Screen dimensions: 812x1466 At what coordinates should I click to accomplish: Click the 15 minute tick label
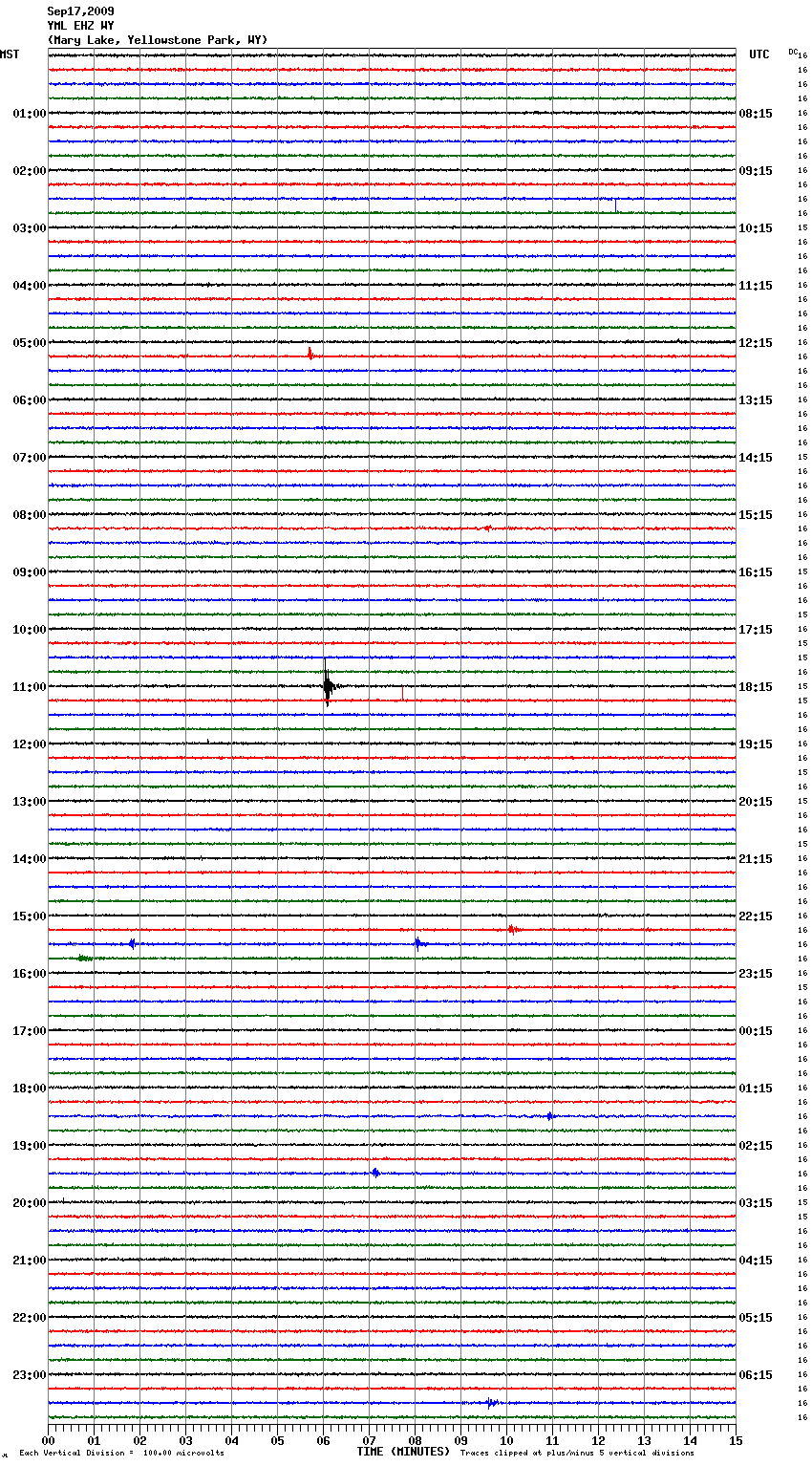[x=736, y=1440]
